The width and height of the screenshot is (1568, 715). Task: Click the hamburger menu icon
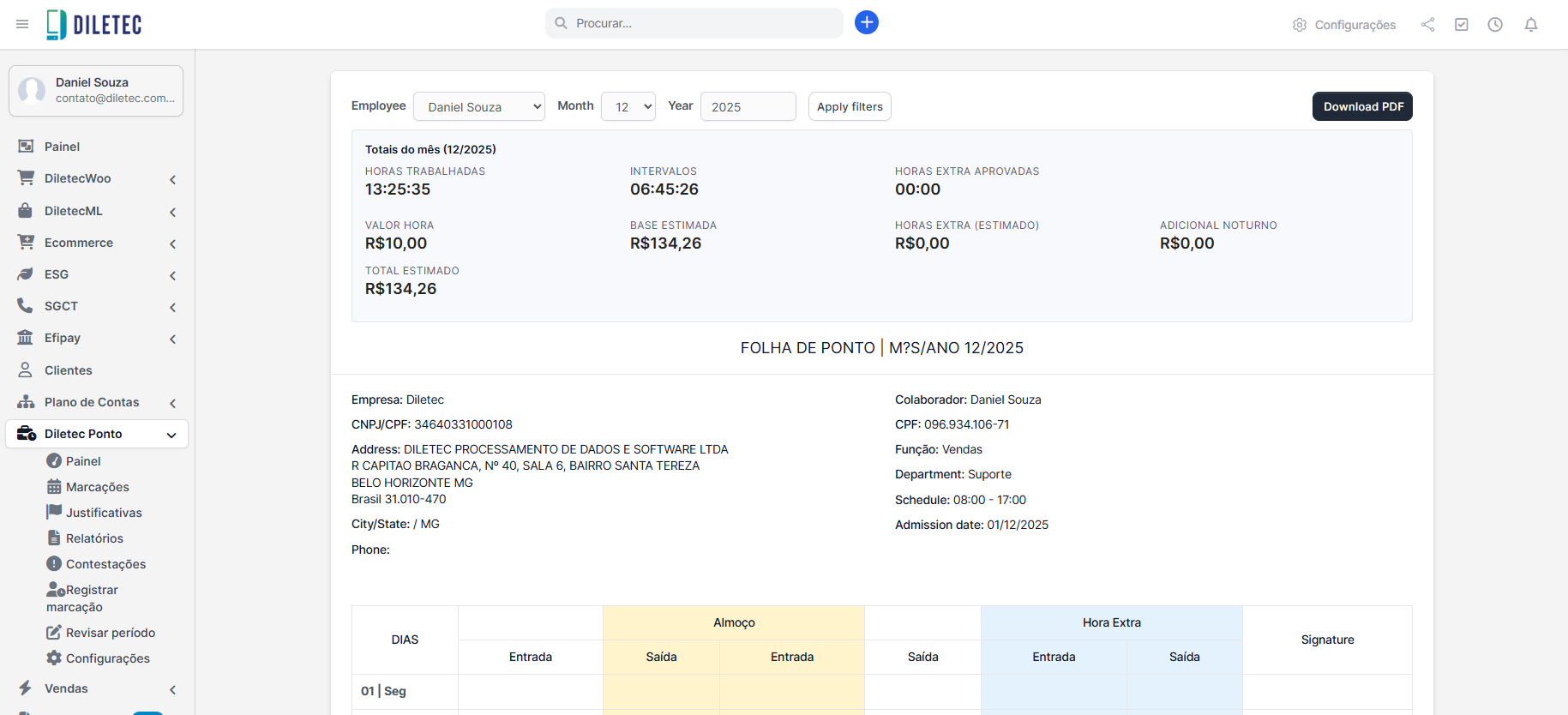tap(22, 24)
